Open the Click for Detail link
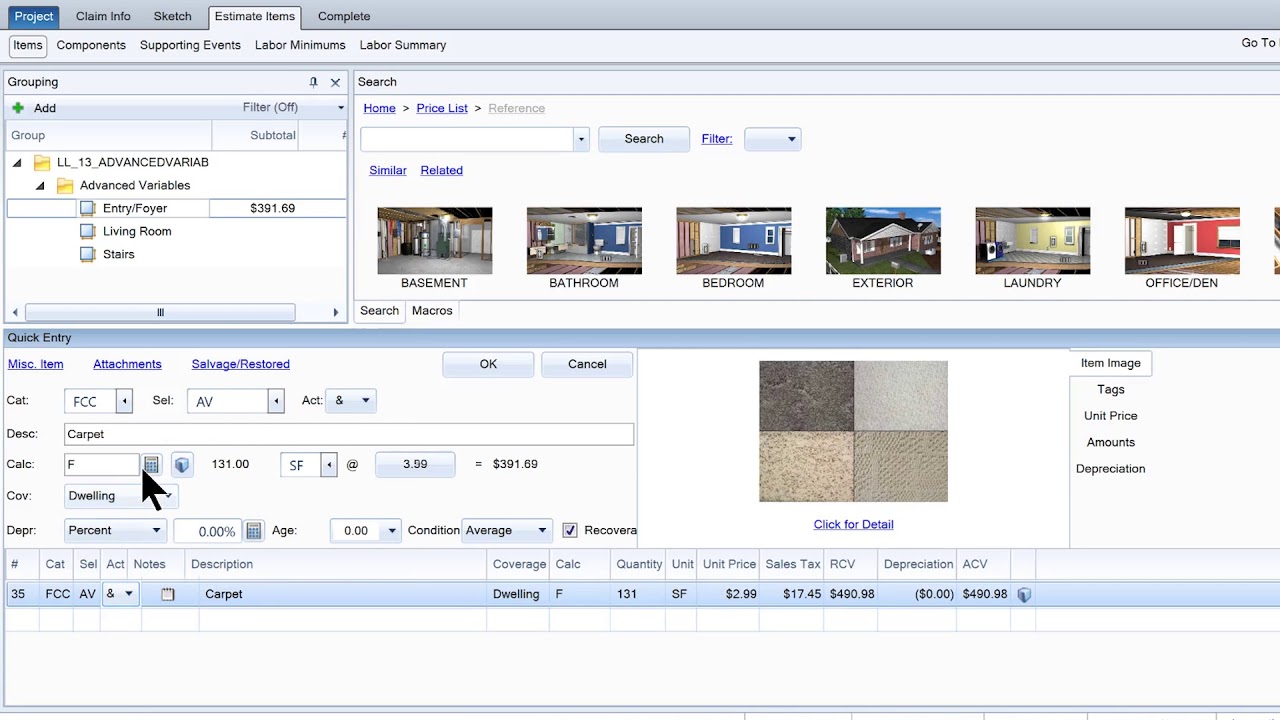 (854, 524)
